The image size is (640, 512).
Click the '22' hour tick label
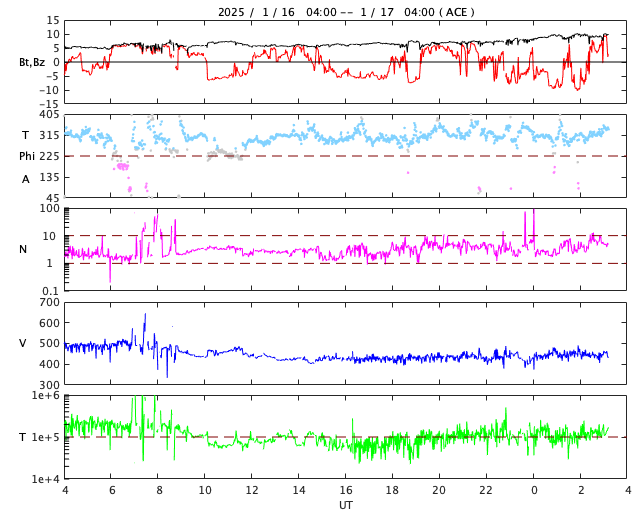pyautogui.click(x=486, y=490)
